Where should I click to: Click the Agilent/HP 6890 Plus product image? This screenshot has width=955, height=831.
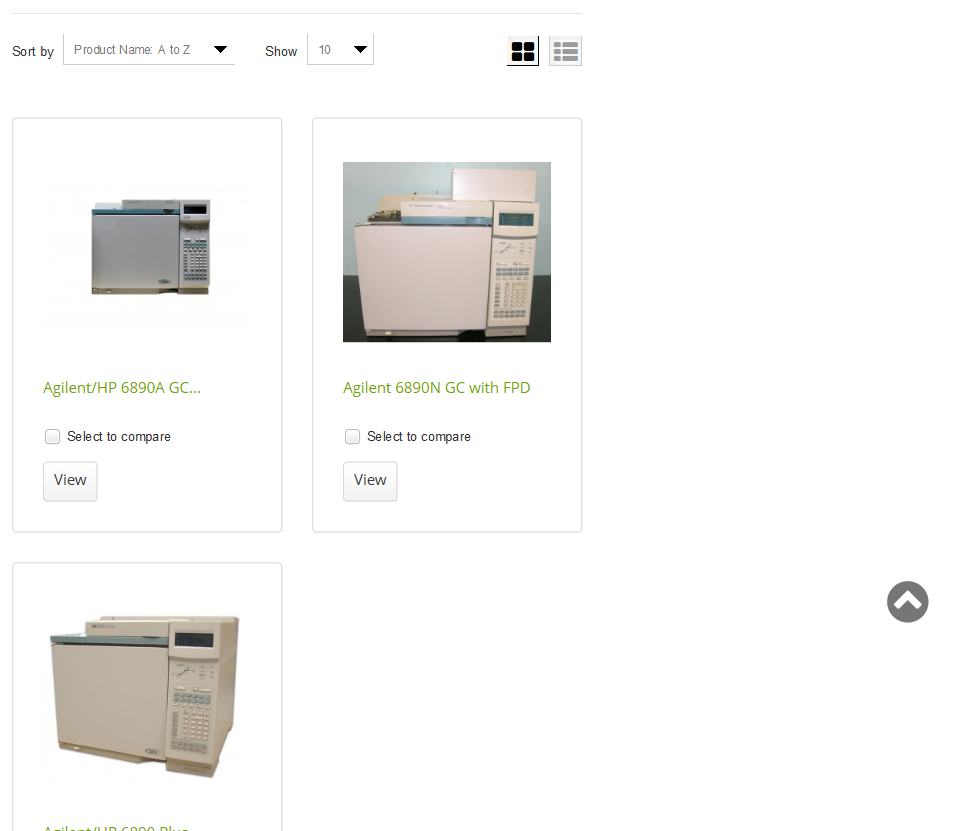(x=145, y=696)
